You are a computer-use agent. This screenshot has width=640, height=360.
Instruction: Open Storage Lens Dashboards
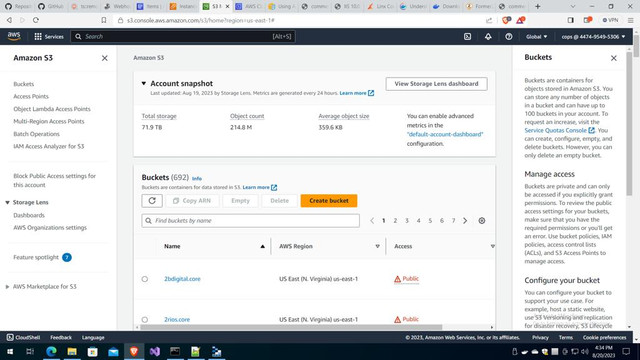pyautogui.click(x=29, y=215)
